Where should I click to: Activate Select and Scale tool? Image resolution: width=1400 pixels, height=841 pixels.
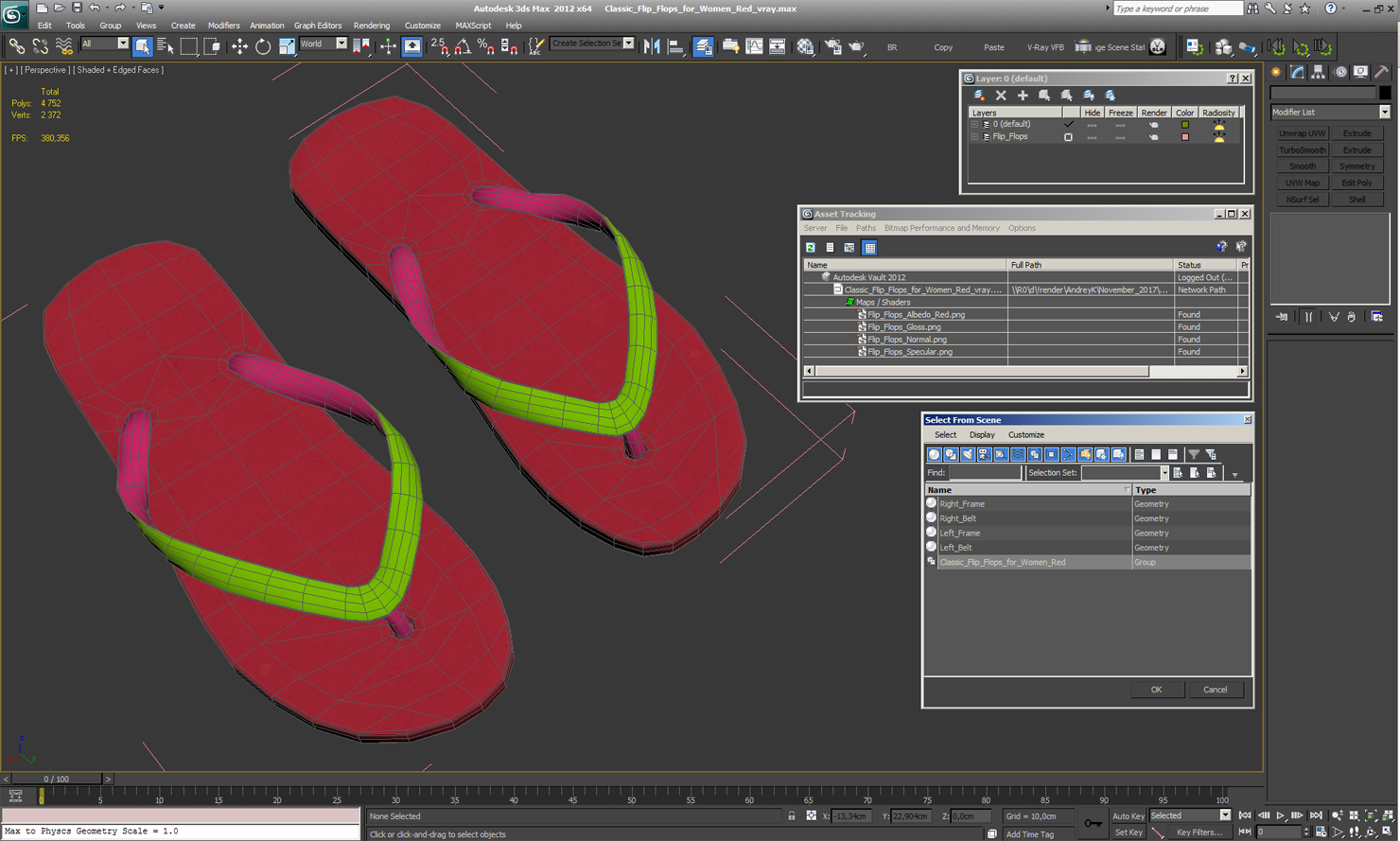pyautogui.click(x=287, y=45)
